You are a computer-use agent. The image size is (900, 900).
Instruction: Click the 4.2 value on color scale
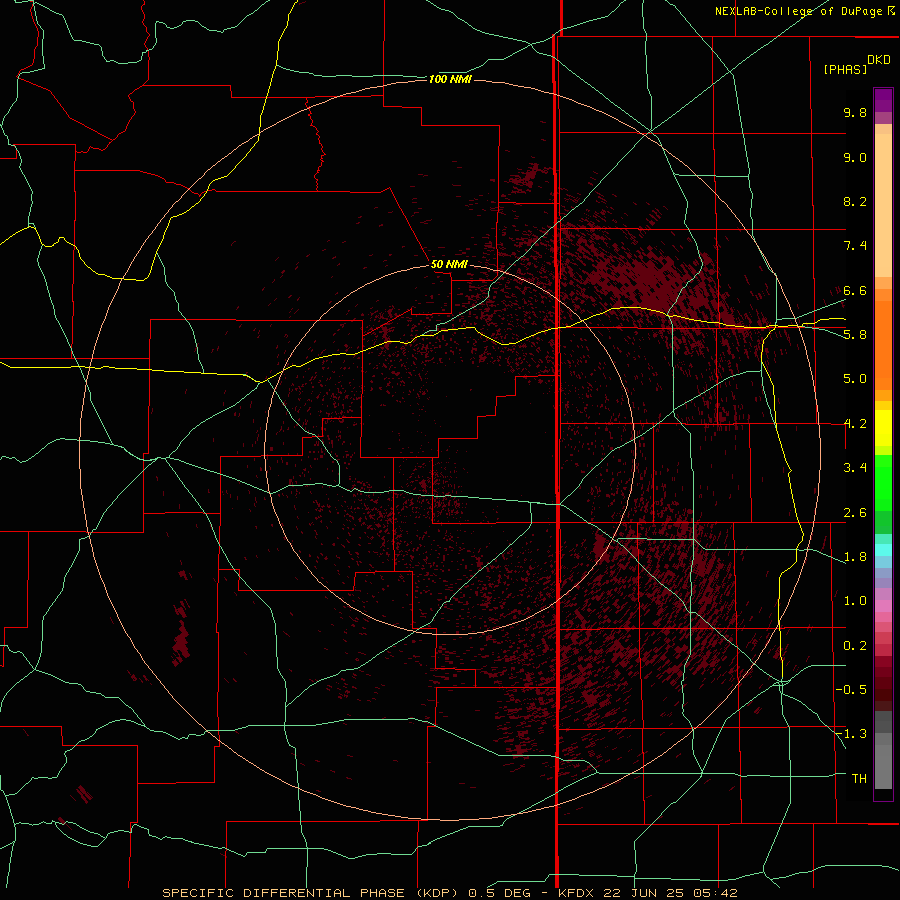click(855, 424)
